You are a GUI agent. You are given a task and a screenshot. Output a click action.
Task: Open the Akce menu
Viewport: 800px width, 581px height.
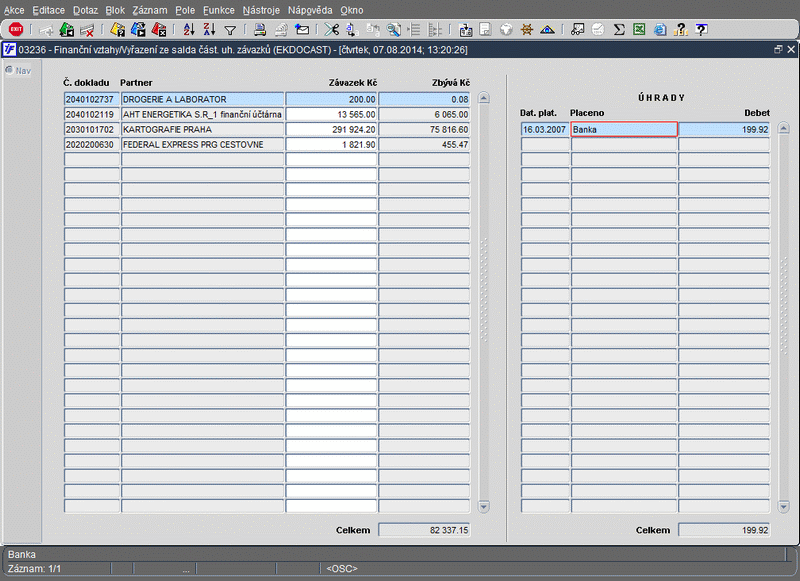[x=14, y=10]
